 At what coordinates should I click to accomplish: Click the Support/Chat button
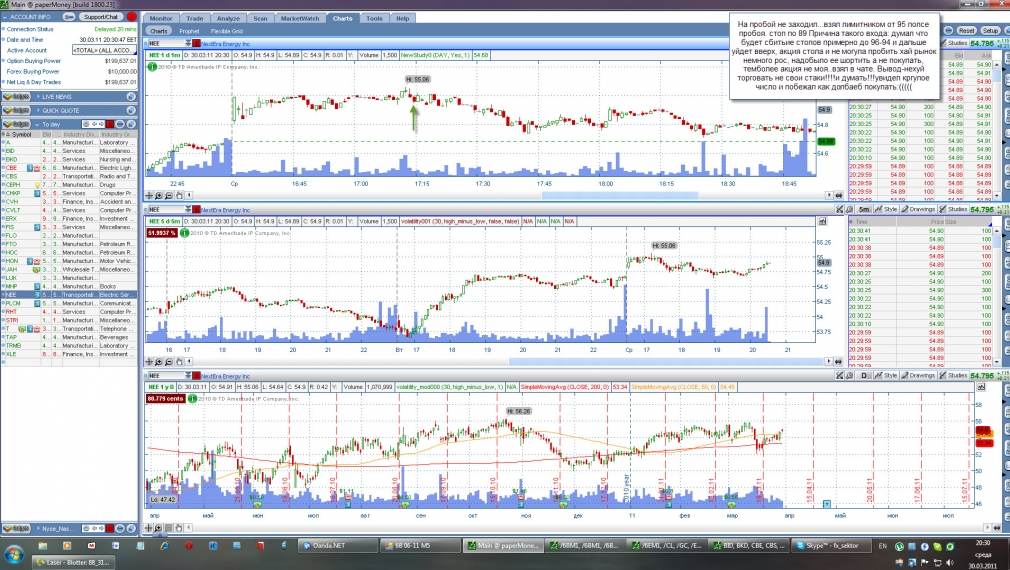(102, 16)
